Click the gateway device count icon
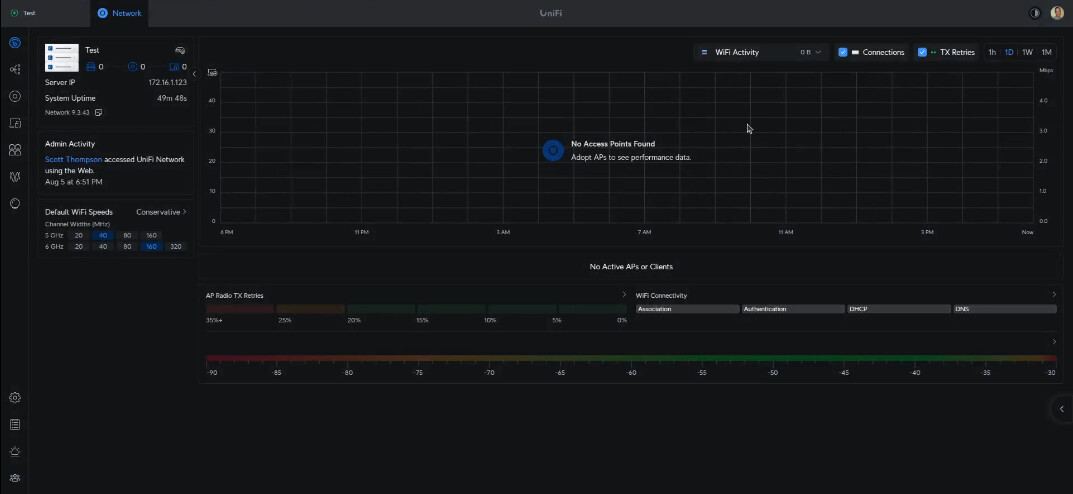The width and height of the screenshot is (1073, 494). tap(91, 66)
